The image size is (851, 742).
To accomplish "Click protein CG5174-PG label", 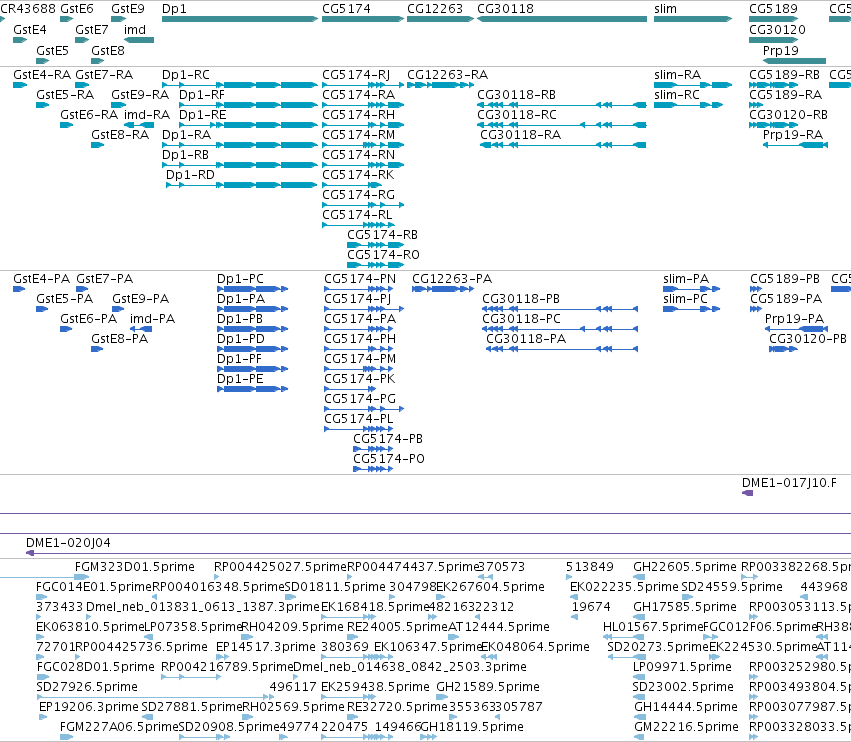I will [x=360, y=399].
